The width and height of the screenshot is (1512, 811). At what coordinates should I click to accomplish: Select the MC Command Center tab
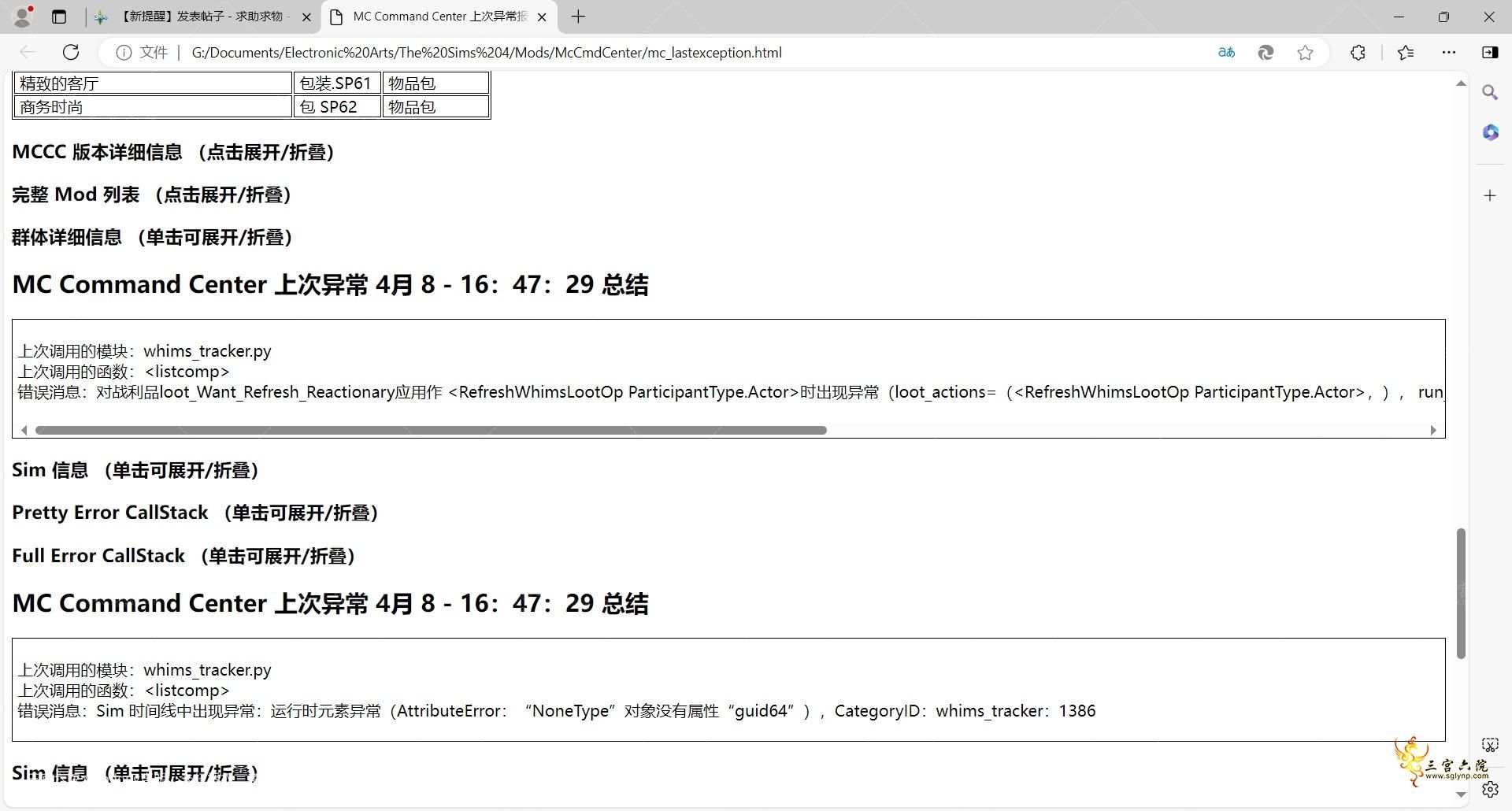(439, 17)
